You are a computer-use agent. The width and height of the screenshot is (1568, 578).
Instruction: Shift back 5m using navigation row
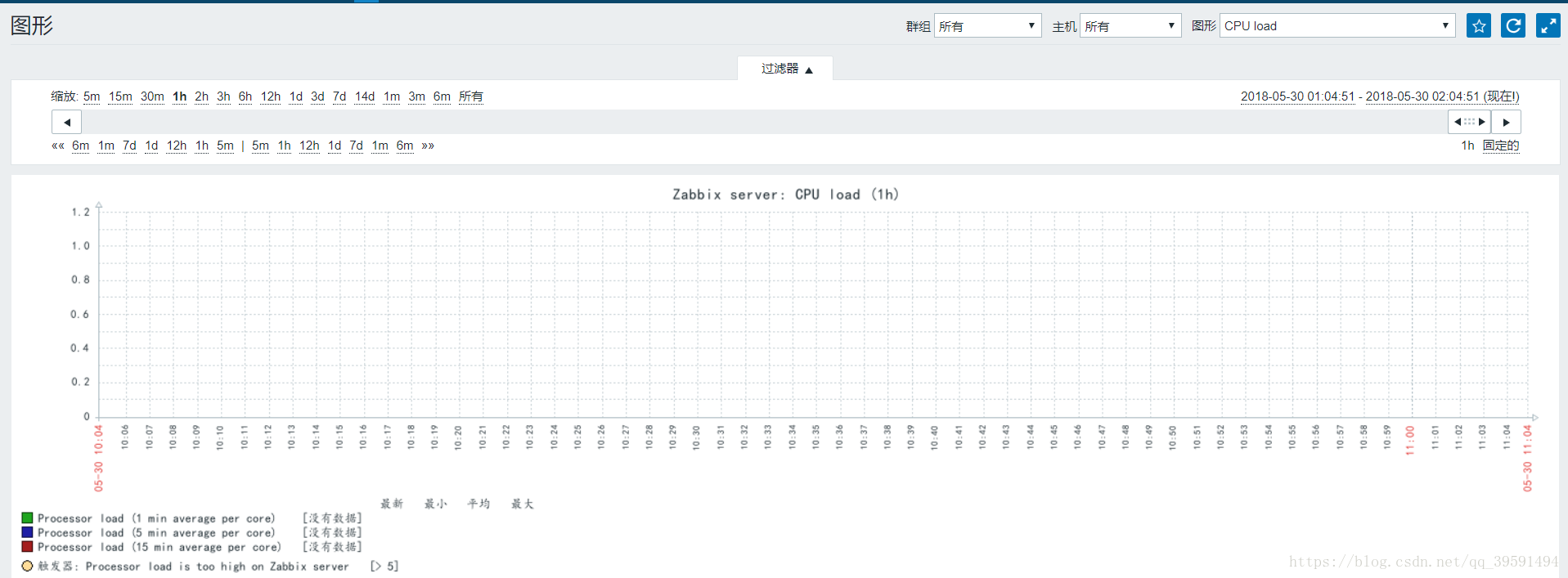(x=225, y=146)
